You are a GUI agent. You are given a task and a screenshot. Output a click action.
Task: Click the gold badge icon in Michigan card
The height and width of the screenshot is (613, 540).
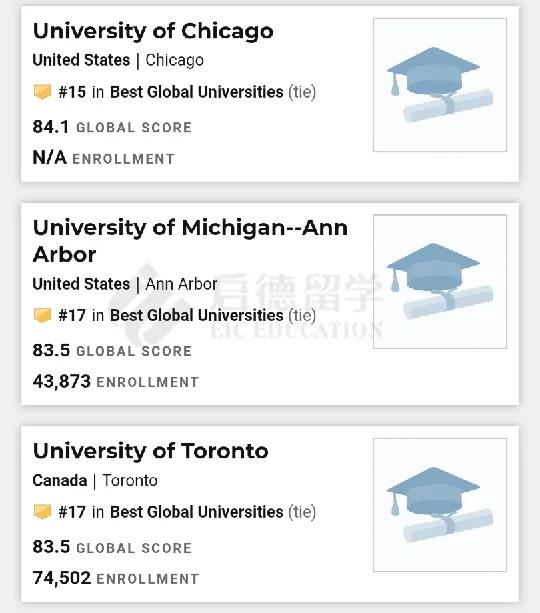[x=42, y=315]
